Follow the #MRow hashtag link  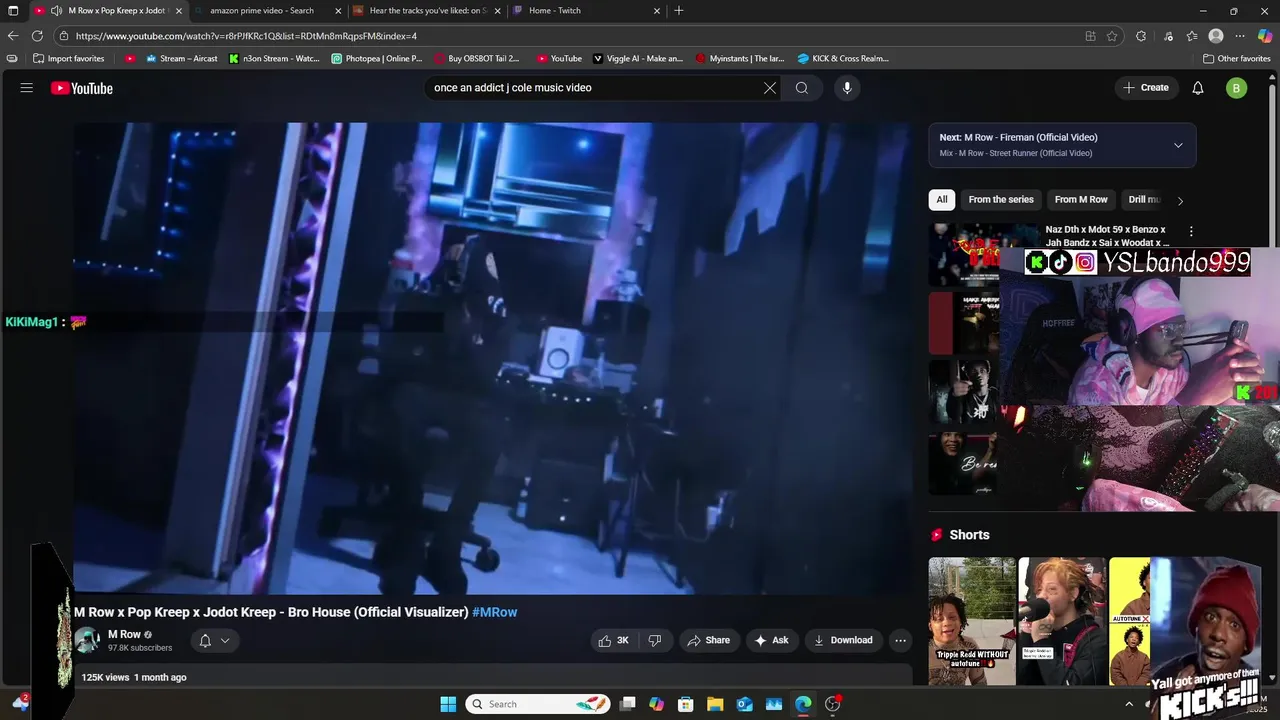tap(494, 612)
